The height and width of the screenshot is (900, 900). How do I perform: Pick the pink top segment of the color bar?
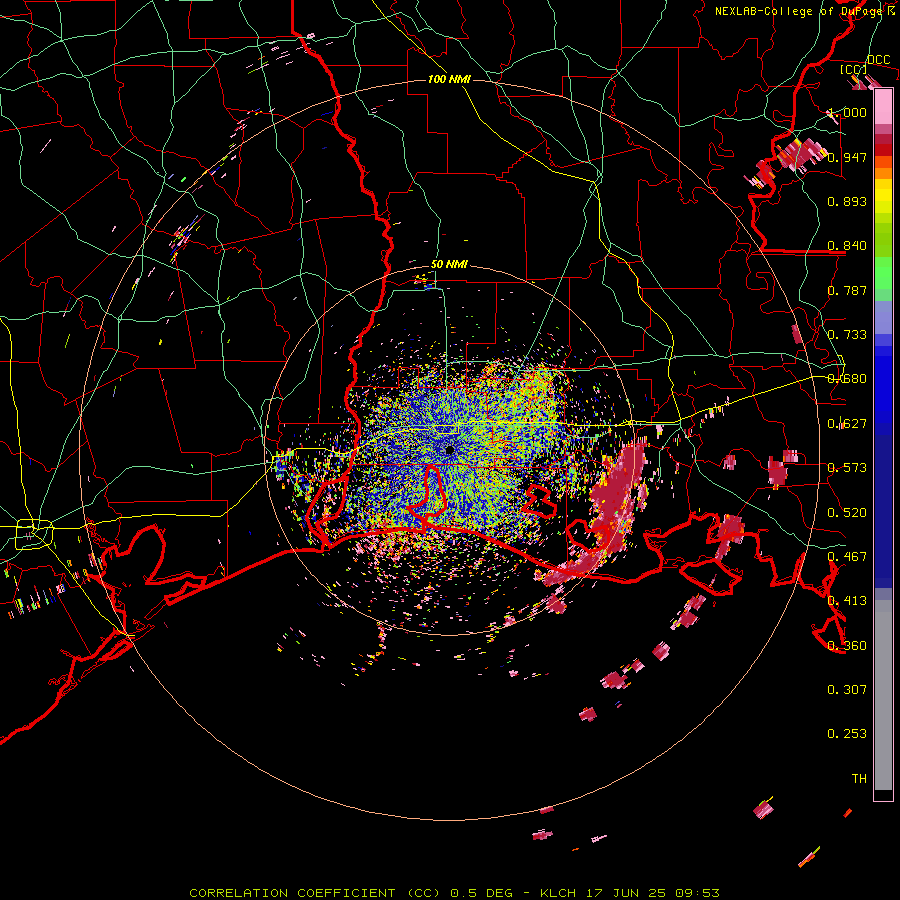click(883, 107)
